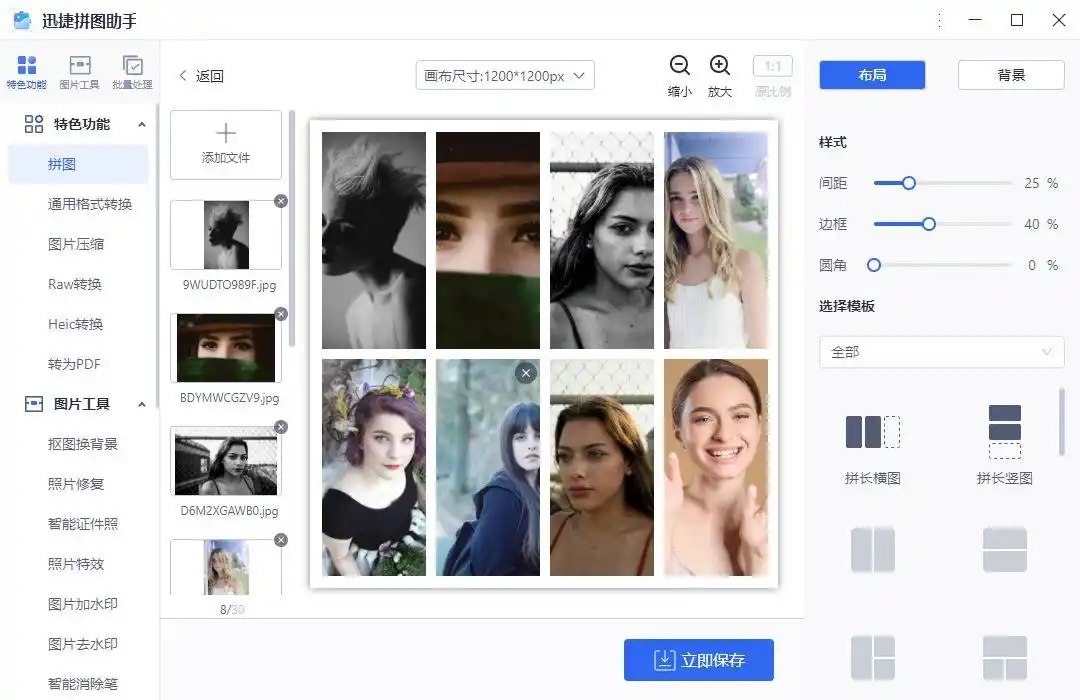Adjust the 圆角 corner radius slider
The width and height of the screenshot is (1080, 700).
pos(874,265)
